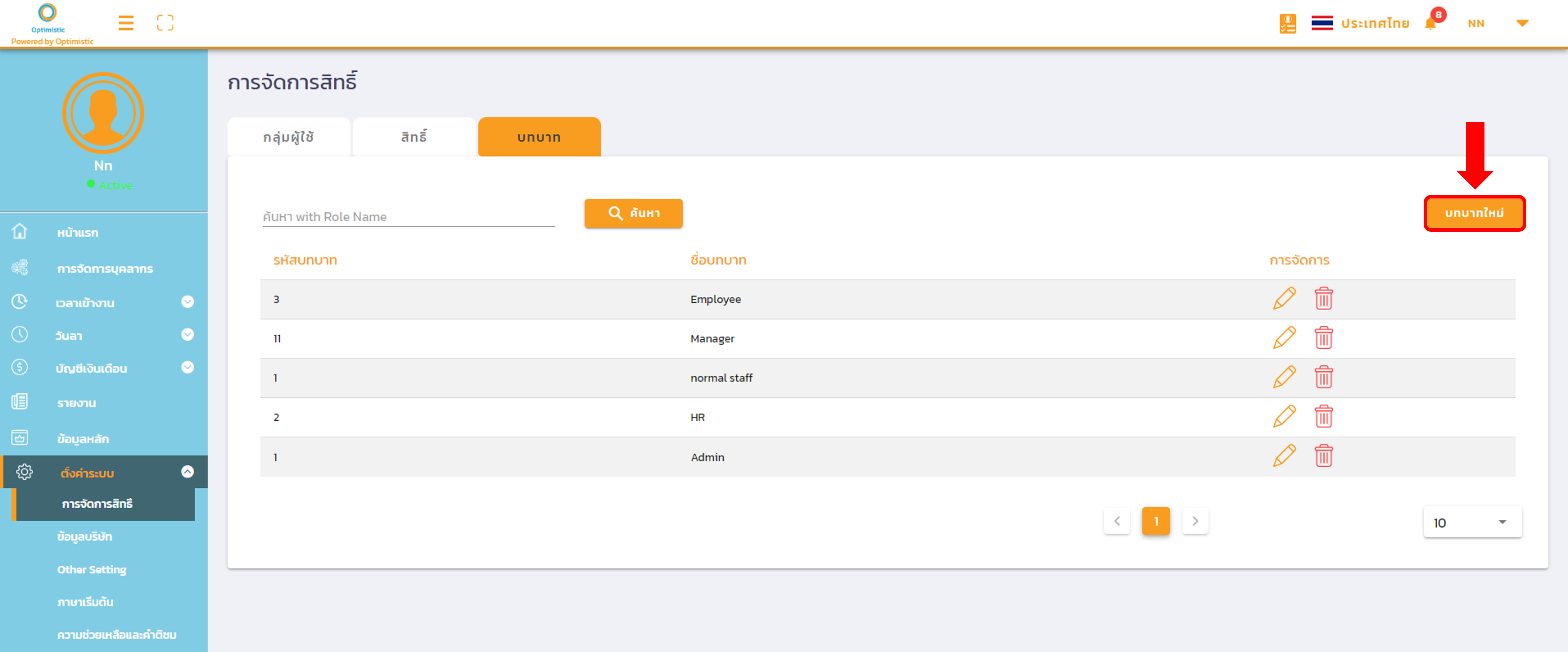Screen dimensions: 1568x652
Task: Switch to the สิทธิ์ tab
Action: [414, 137]
